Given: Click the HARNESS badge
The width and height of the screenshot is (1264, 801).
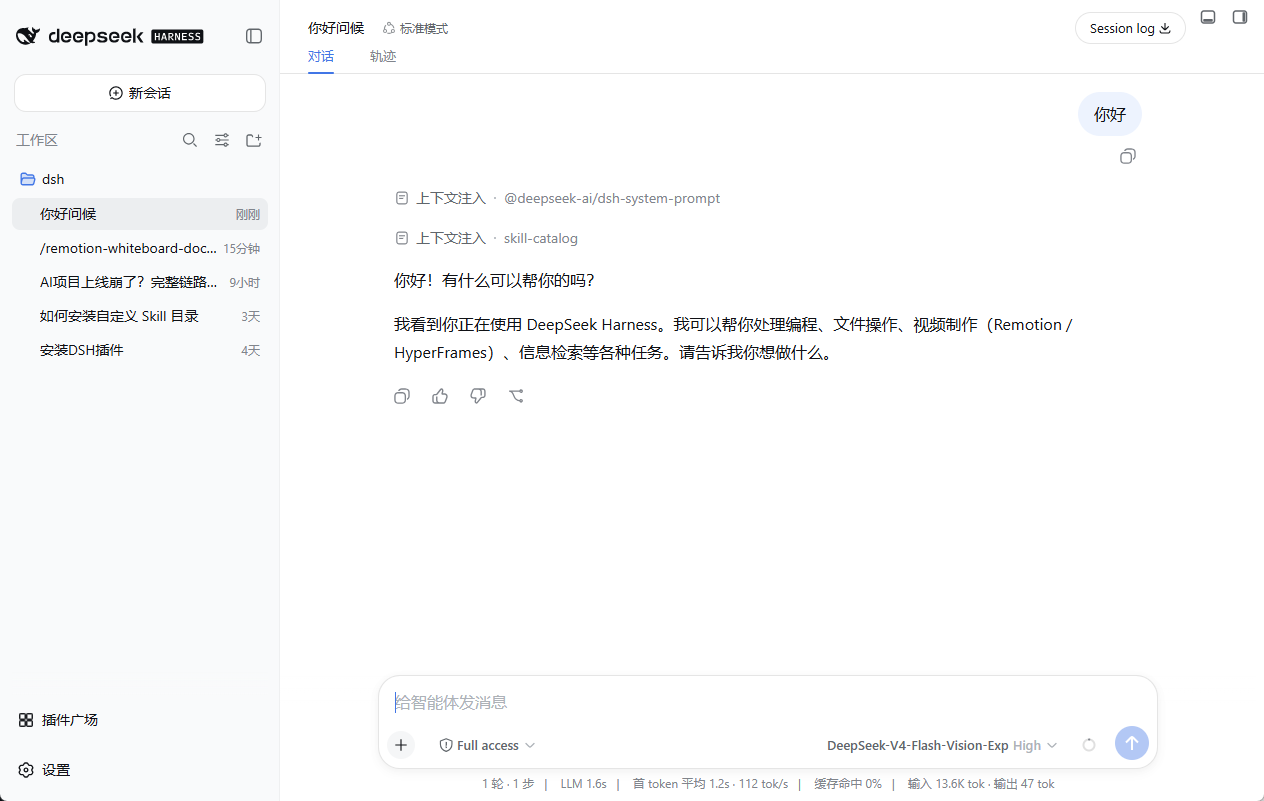Looking at the screenshot, I should click(177, 36).
